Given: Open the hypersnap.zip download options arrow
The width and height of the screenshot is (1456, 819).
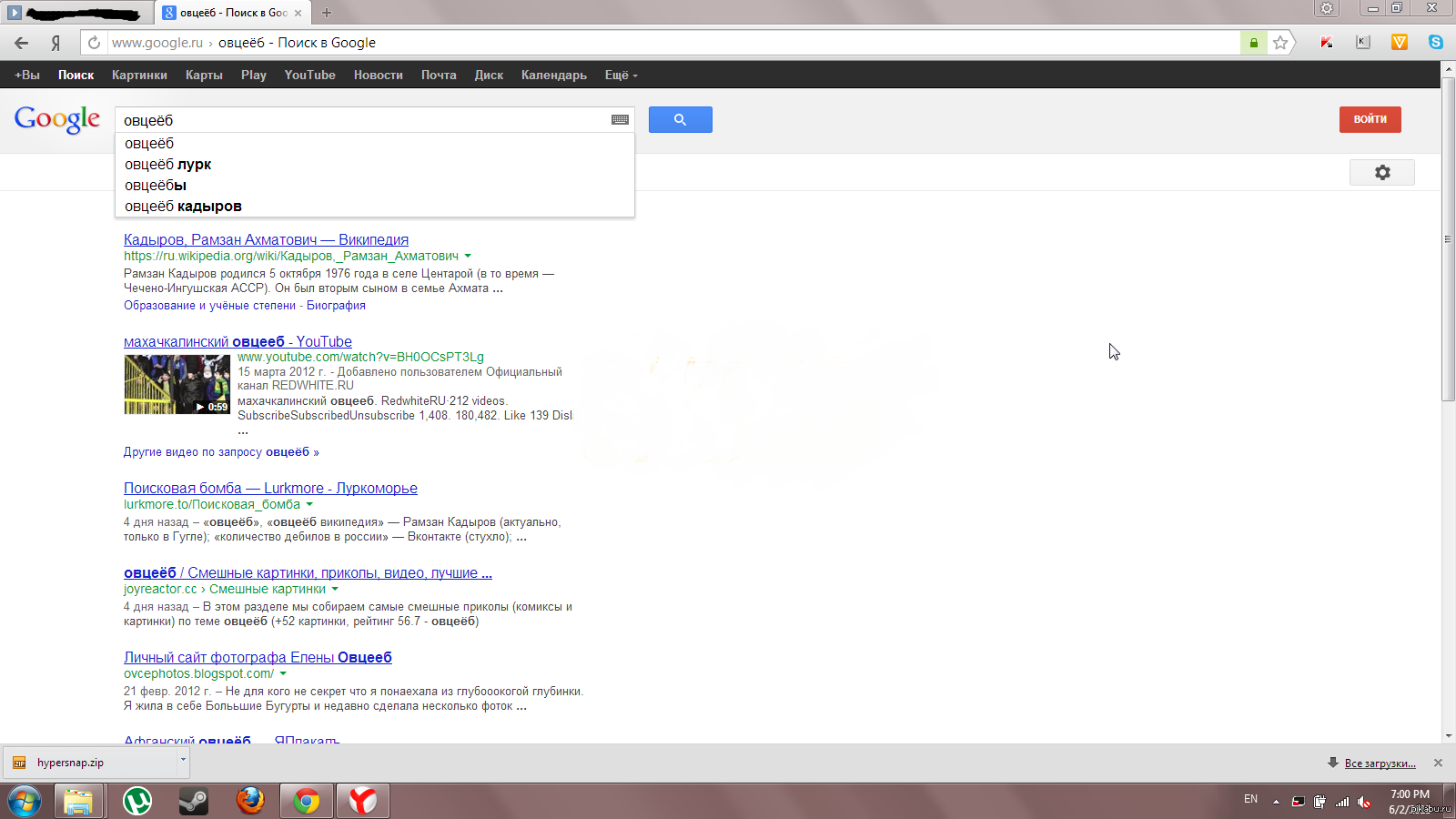Looking at the screenshot, I should (x=183, y=762).
